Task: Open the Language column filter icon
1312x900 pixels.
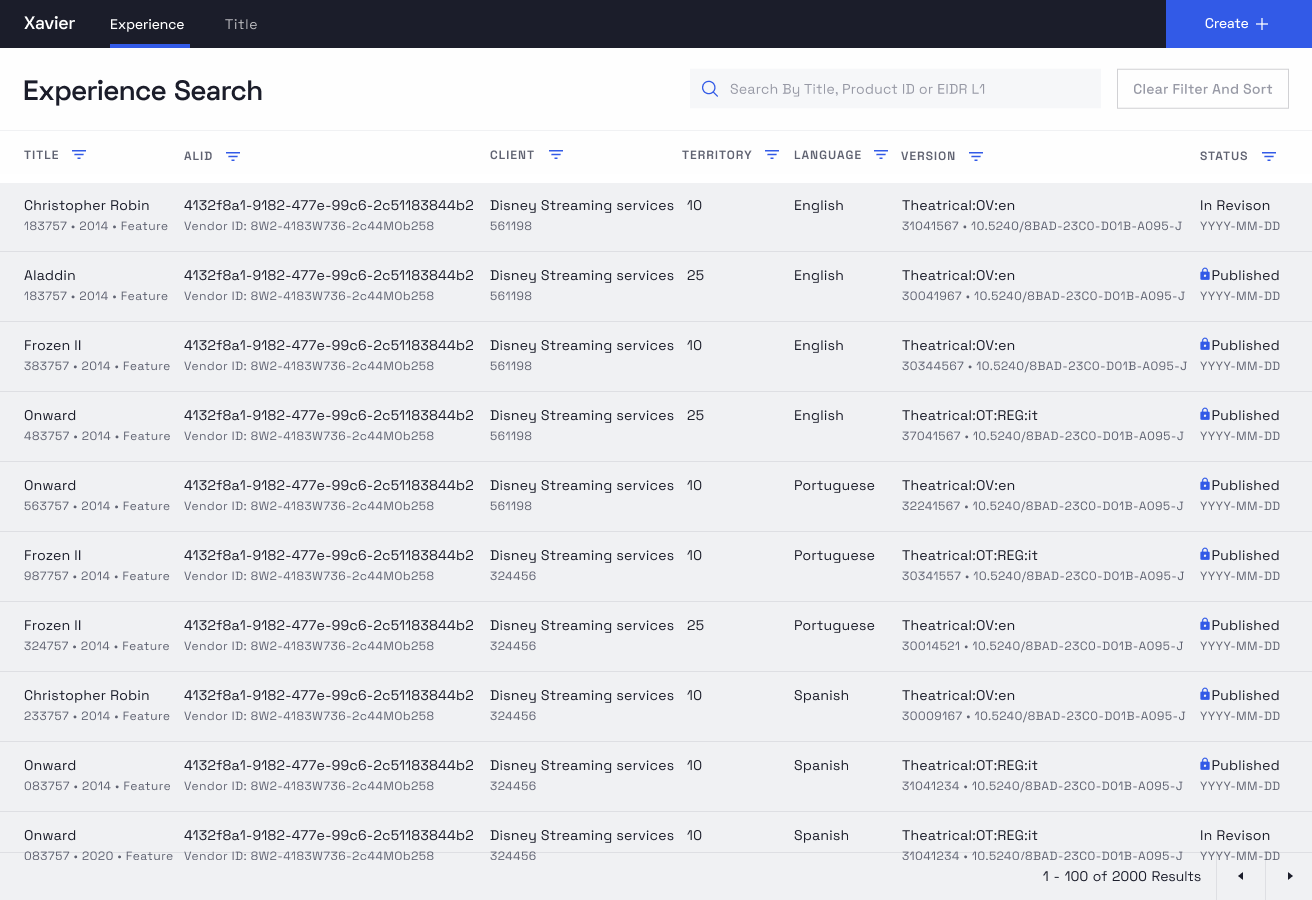Action: click(x=881, y=155)
